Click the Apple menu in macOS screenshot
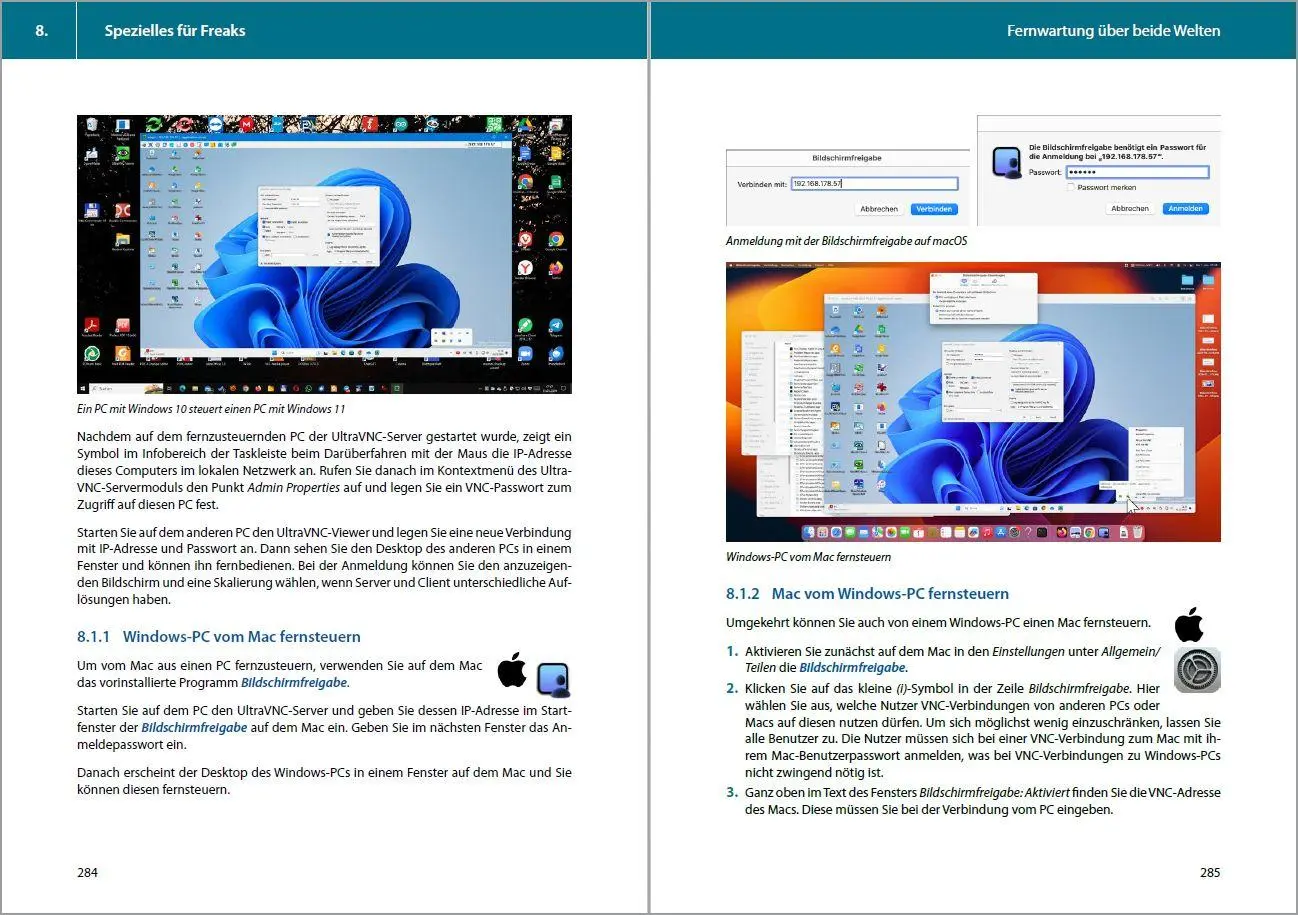This screenshot has height=915, width=1298. [x=733, y=265]
